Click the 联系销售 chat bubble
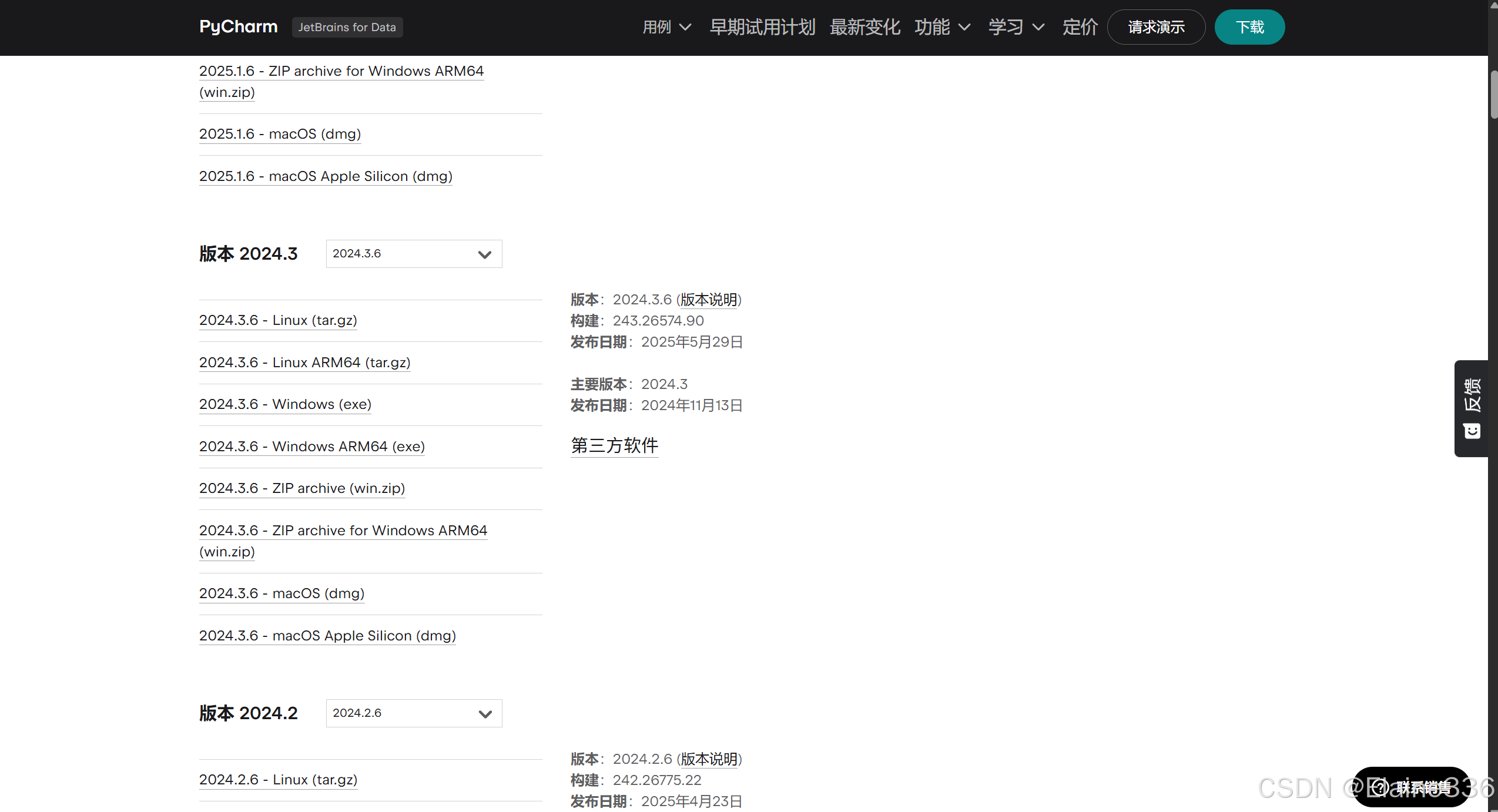 click(x=1412, y=787)
